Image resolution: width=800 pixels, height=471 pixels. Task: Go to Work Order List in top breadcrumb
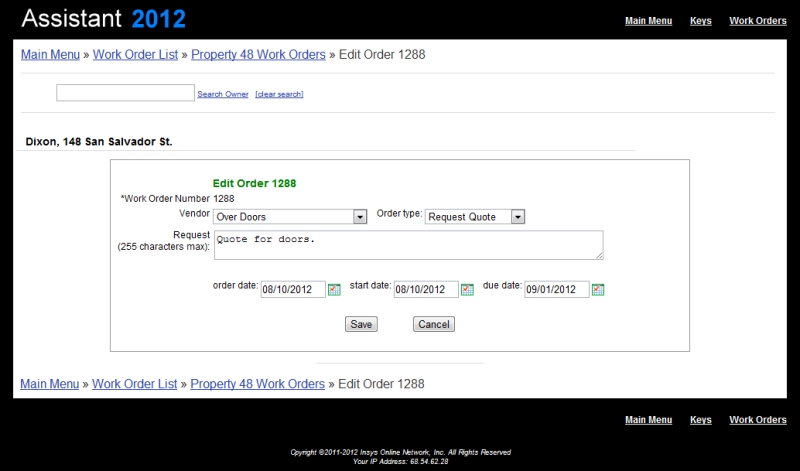135,54
